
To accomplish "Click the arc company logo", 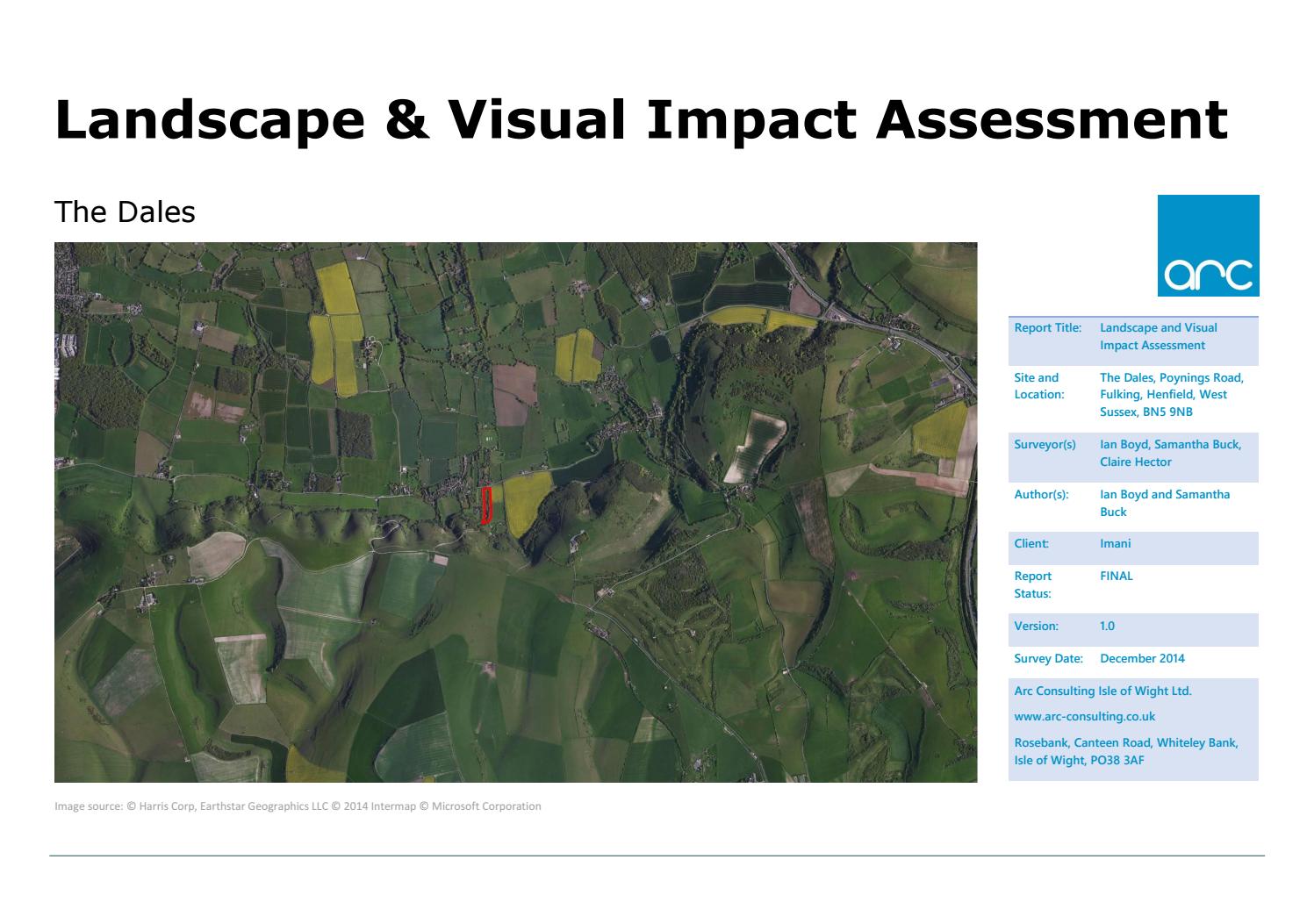I will [x=1208, y=244].
